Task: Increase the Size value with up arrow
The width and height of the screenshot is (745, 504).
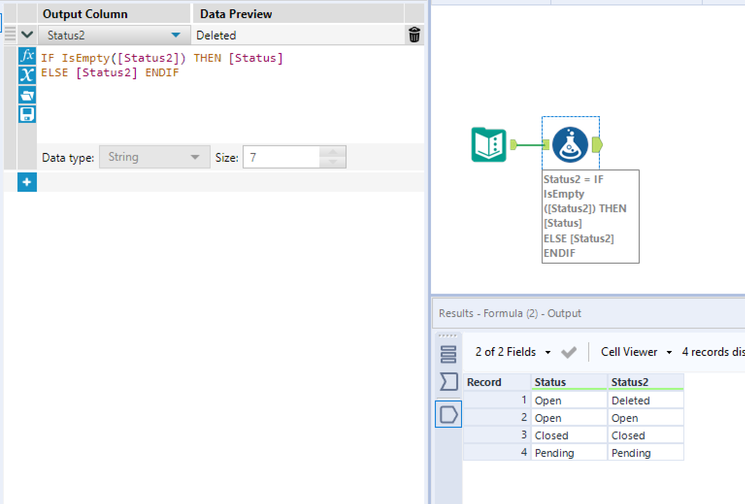Action: click(333, 152)
